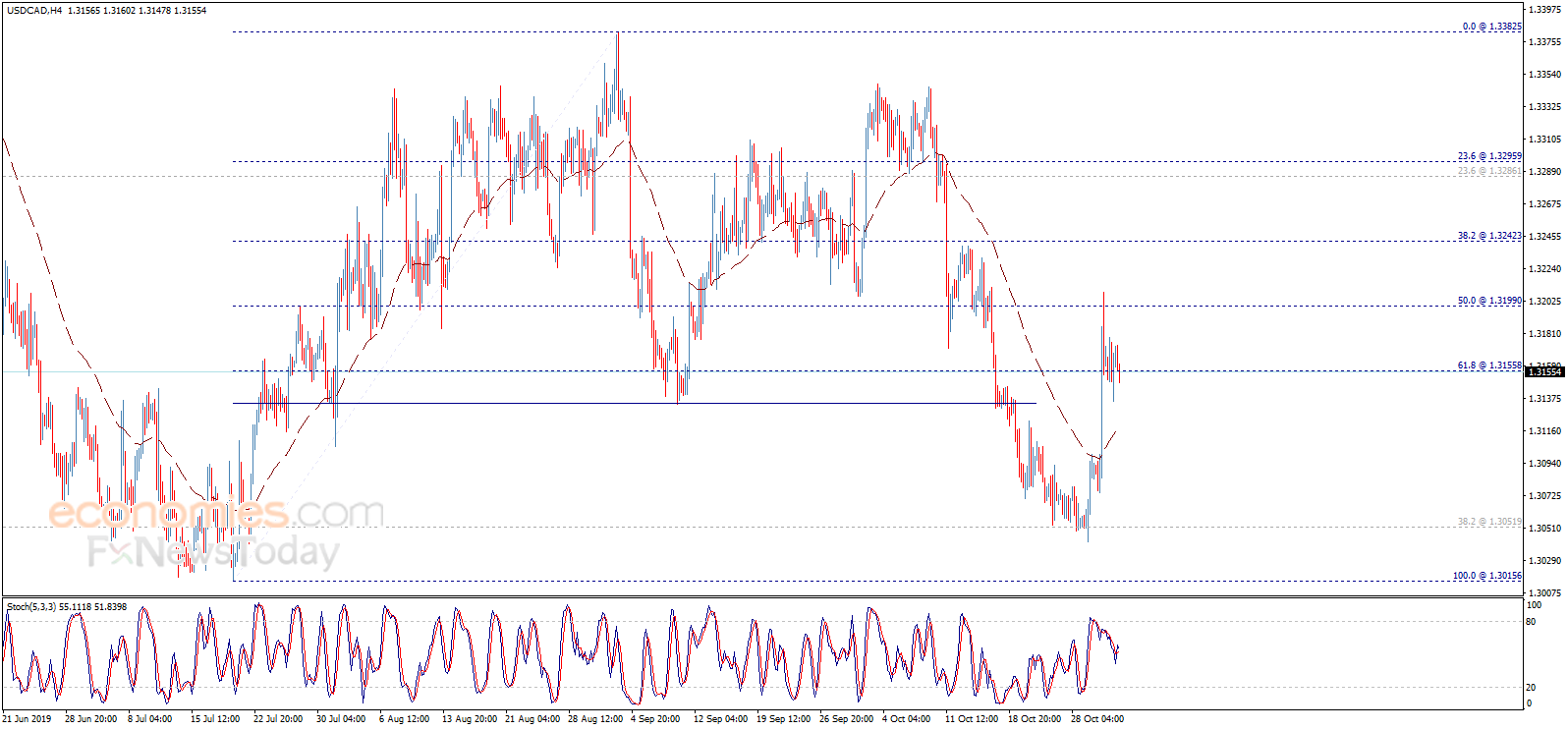This screenshot has width=1568, height=730.
Task: Select the 23.6 @ 1.32959 Fibonacci label
Action: pyautogui.click(x=1489, y=156)
